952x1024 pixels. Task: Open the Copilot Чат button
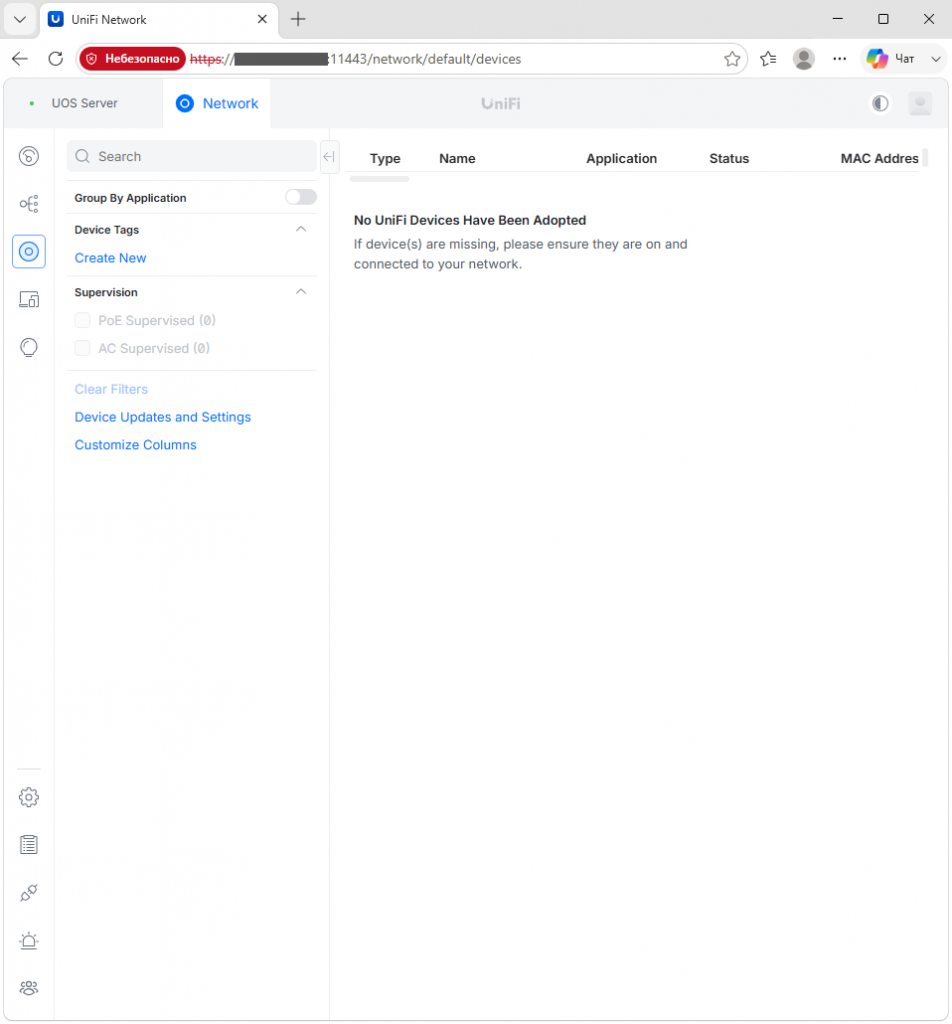[x=891, y=59]
